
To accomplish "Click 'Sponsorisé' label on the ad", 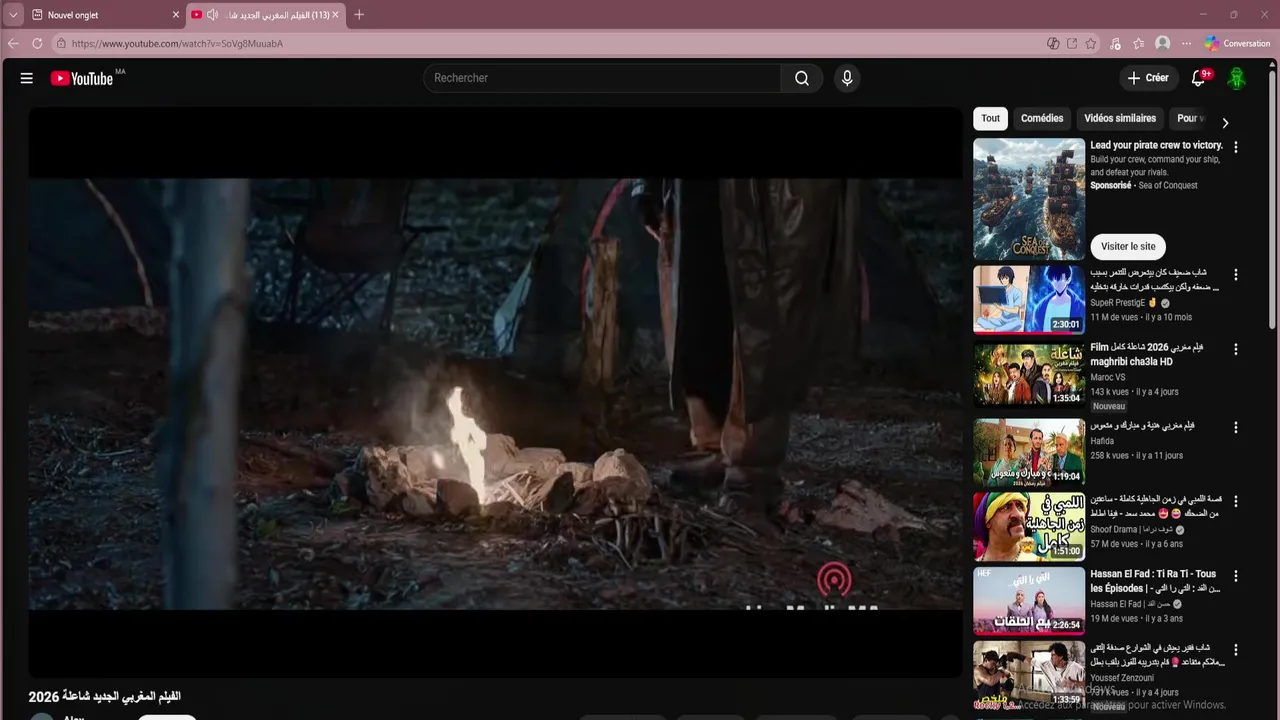I will 1111,185.
